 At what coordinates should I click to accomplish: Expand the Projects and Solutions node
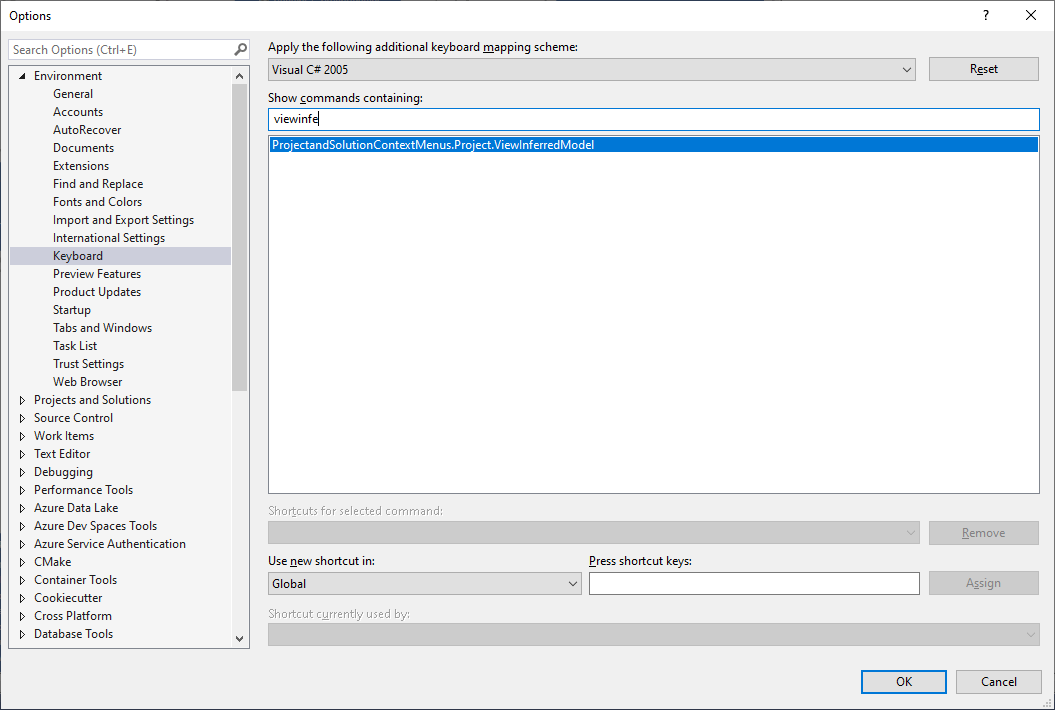click(x=22, y=399)
